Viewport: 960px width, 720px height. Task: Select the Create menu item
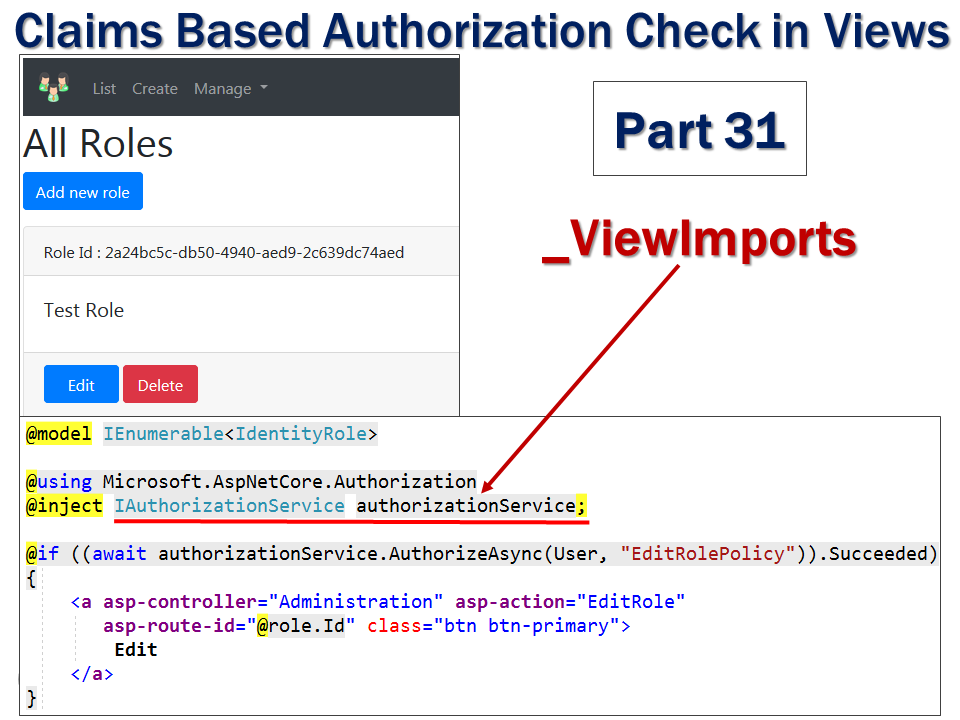coord(155,89)
